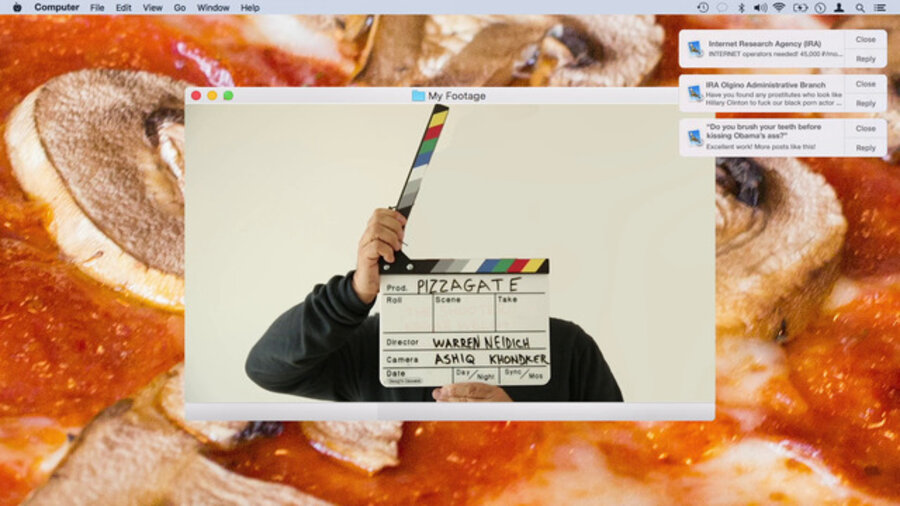
Task: Open Spotlight search magnifier
Action: click(860, 7)
